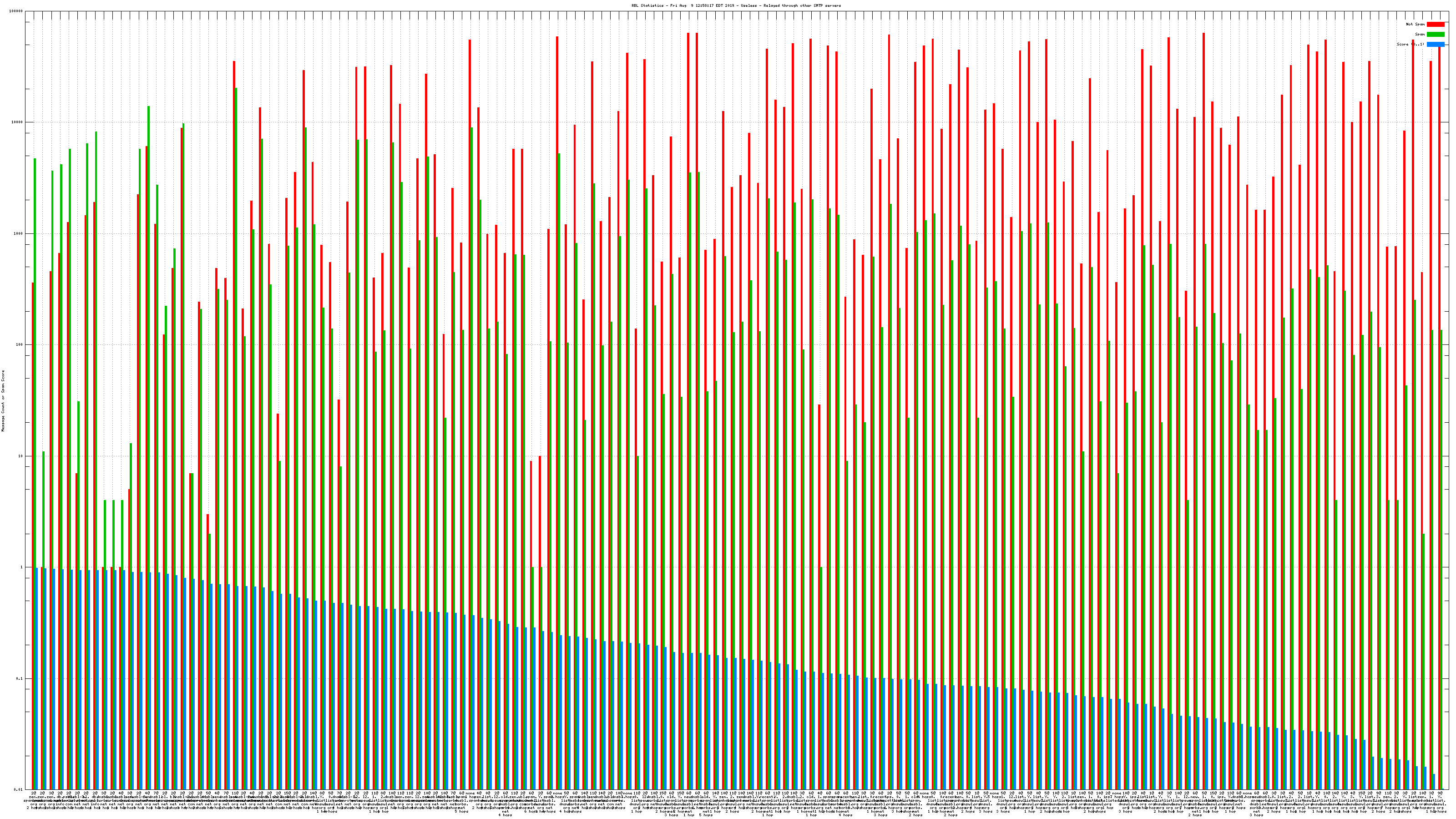Click the green Spam legend swatch
This screenshot has height=819, width=1456.
pos(1435,35)
